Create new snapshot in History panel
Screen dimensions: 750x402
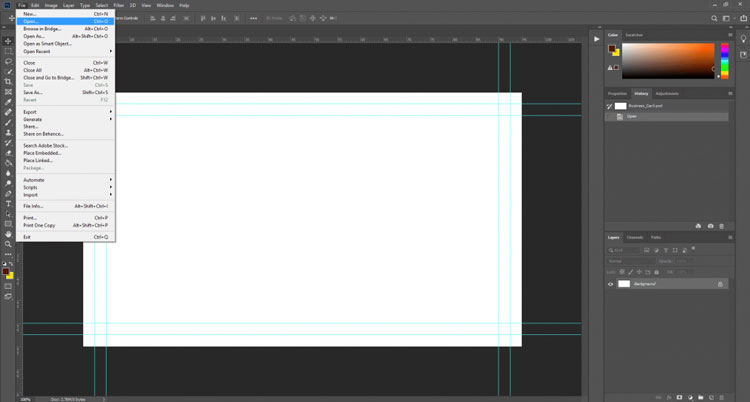click(x=710, y=226)
